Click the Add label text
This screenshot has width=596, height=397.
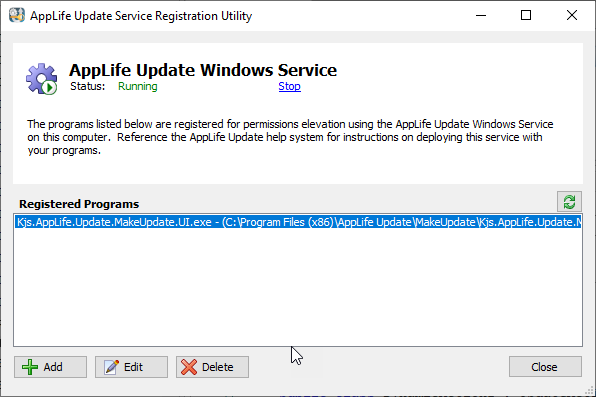pos(53,367)
